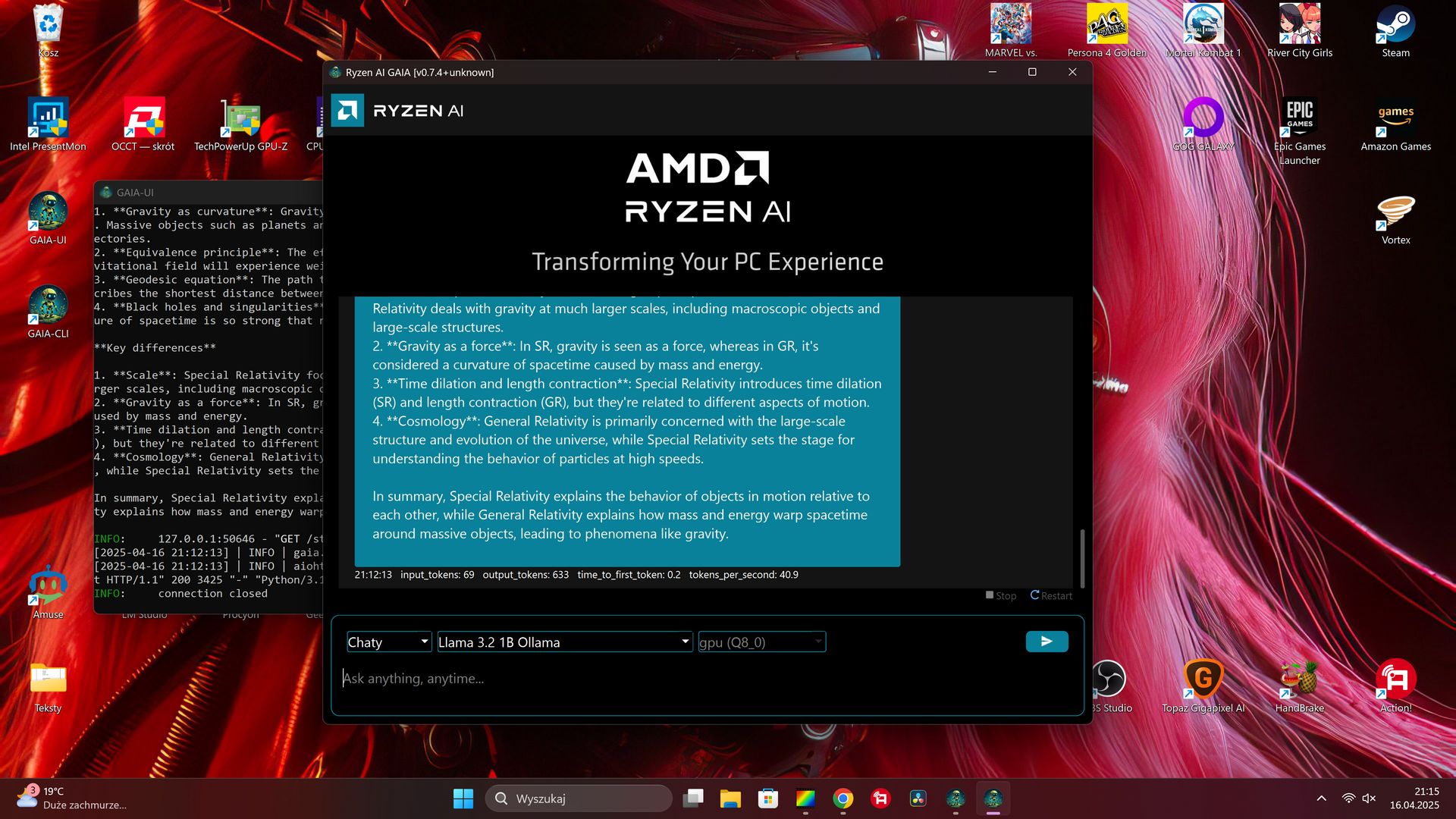
Task: Open Amazon Games desktop icon
Action: (x=1395, y=124)
